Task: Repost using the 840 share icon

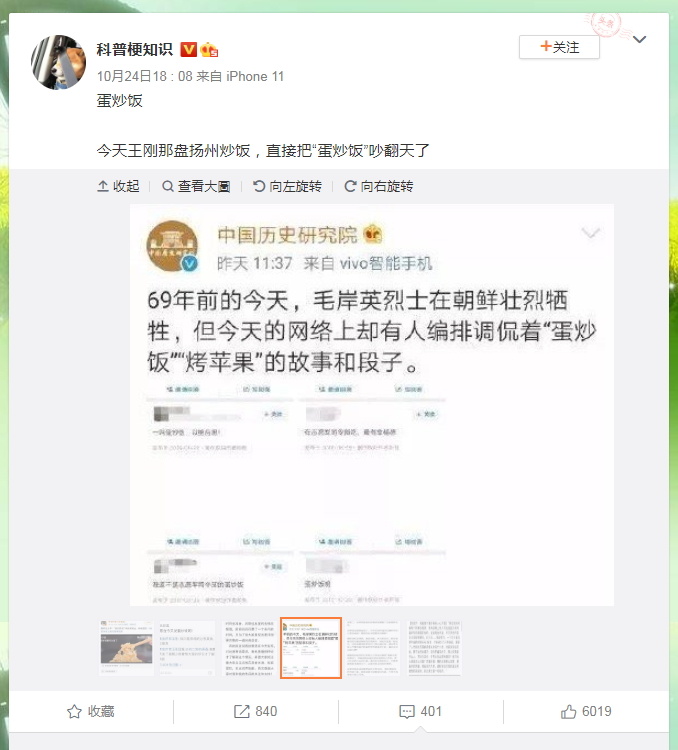Action: point(256,711)
